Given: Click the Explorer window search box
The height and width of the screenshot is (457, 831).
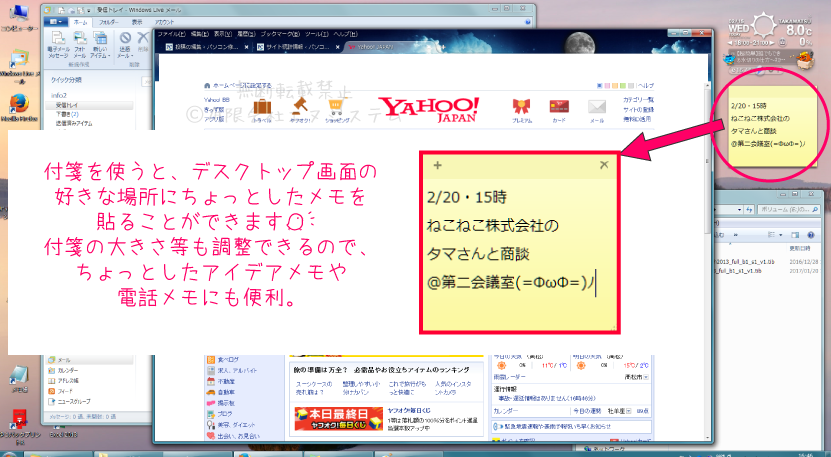Looking at the screenshot, I should [x=789, y=209].
